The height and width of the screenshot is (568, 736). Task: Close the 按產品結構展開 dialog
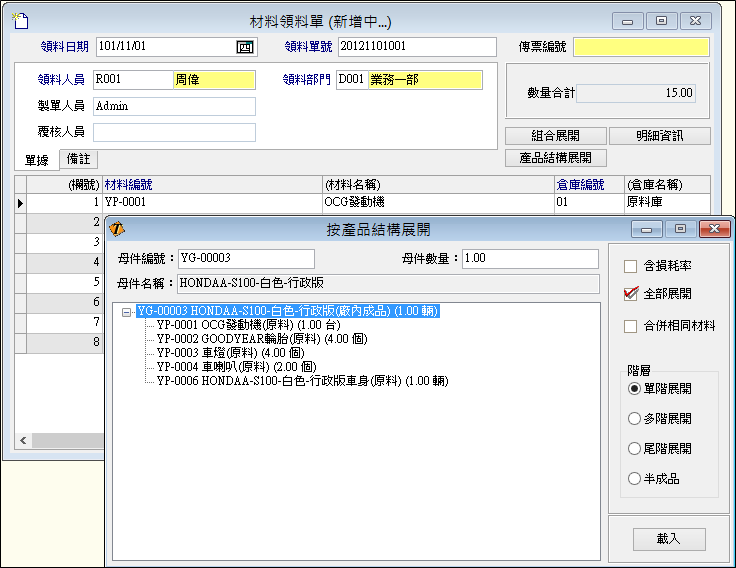coord(714,229)
